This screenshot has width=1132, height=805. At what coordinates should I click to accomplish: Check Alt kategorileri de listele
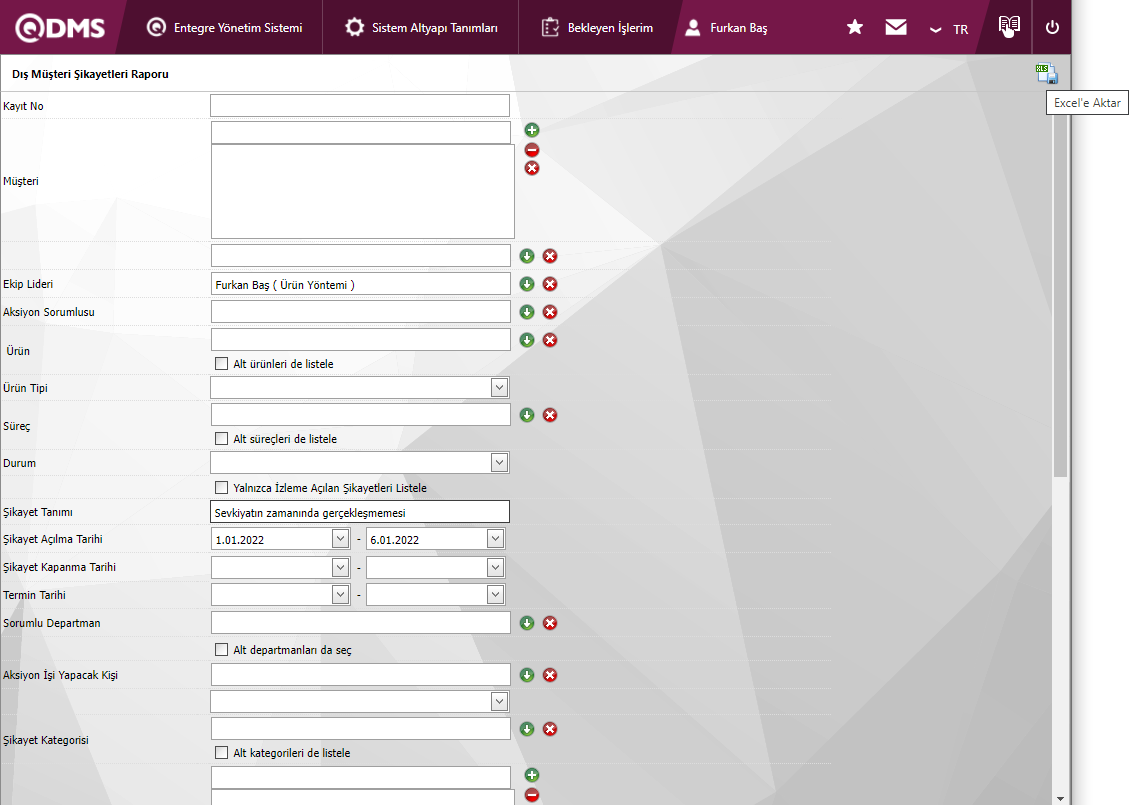222,753
